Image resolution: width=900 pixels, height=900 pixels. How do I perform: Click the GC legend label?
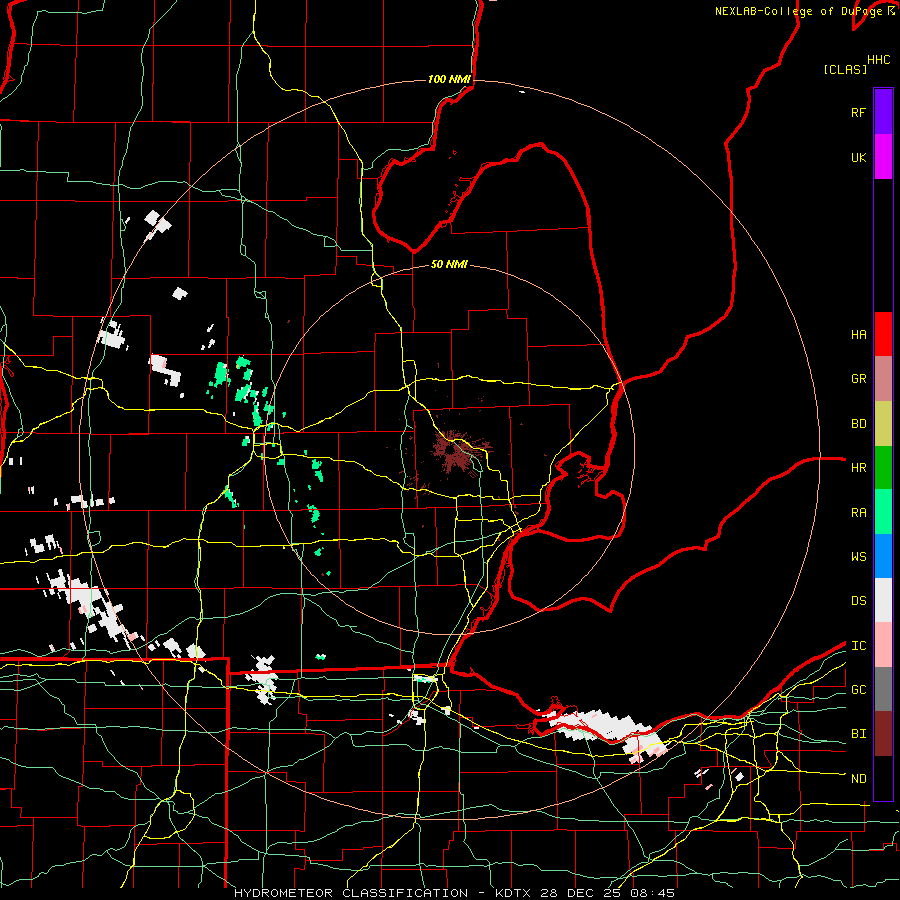(858, 690)
